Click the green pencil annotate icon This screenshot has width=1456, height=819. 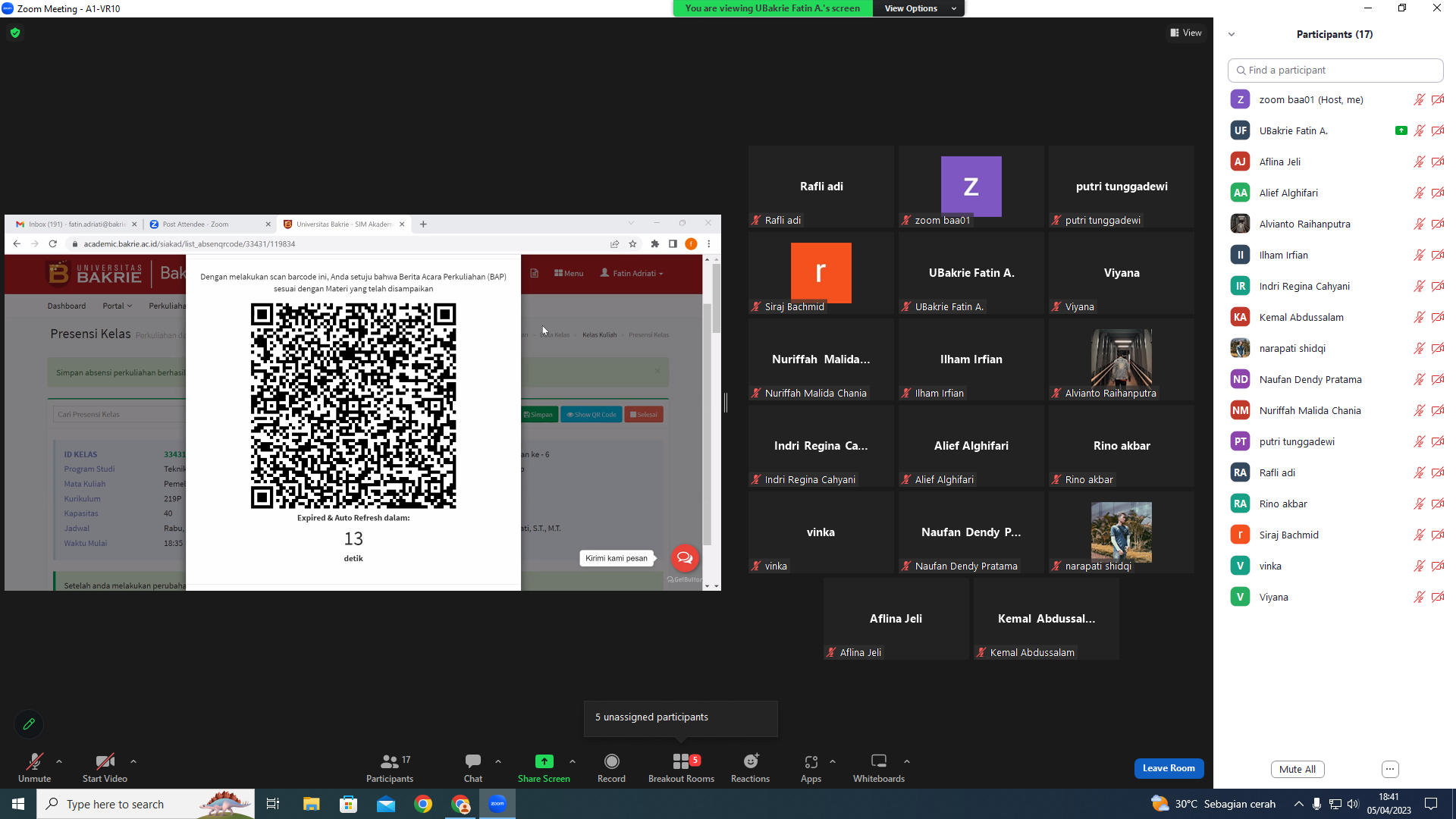tap(29, 724)
